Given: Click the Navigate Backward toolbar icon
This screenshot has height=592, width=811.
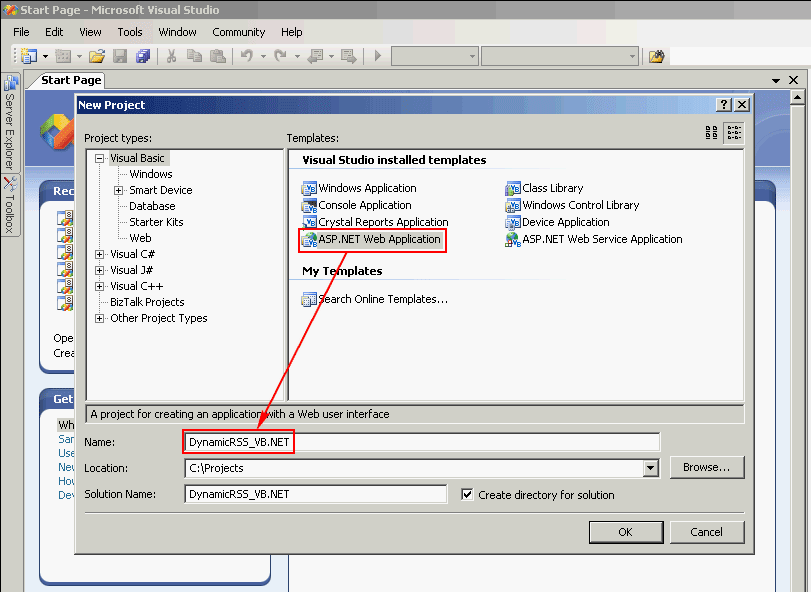Looking at the screenshot, I should (x=315, y=56).
